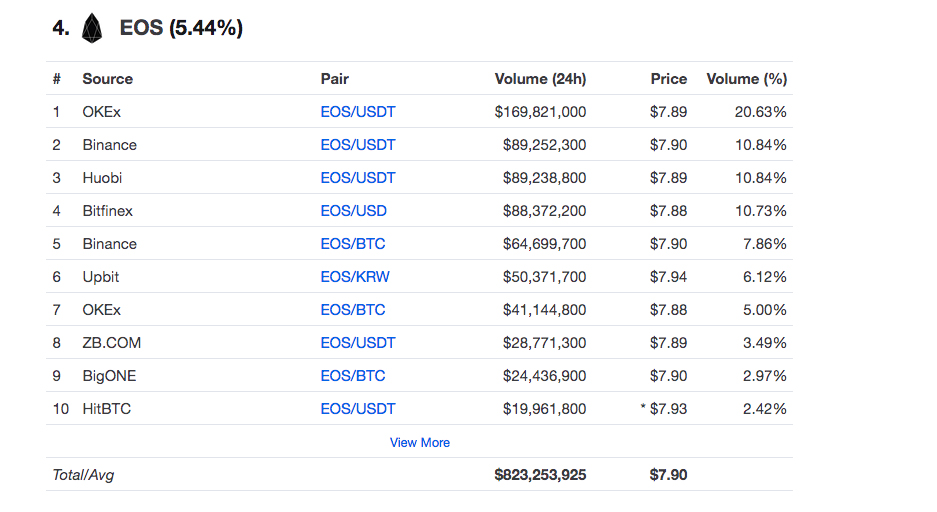This screenshot has height=512, width=937.
Task: Click the $28,771,300 volume value
Action: point(544,343)
